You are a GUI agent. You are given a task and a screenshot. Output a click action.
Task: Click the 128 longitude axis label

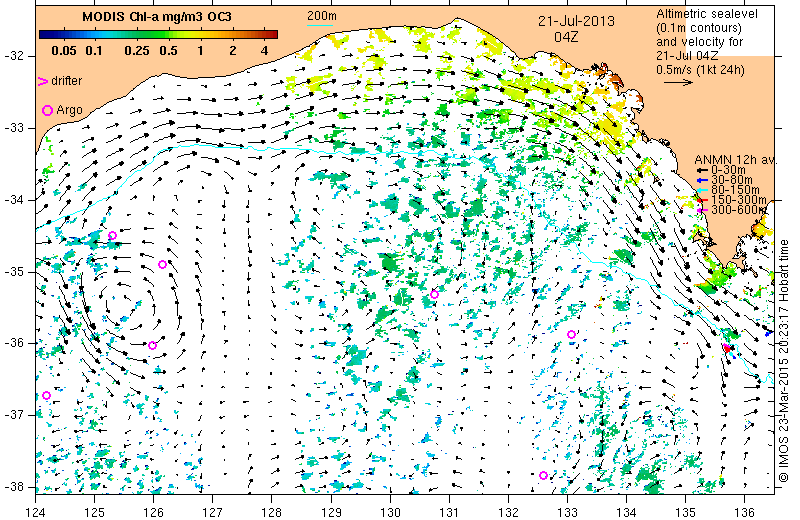point(272,511)
